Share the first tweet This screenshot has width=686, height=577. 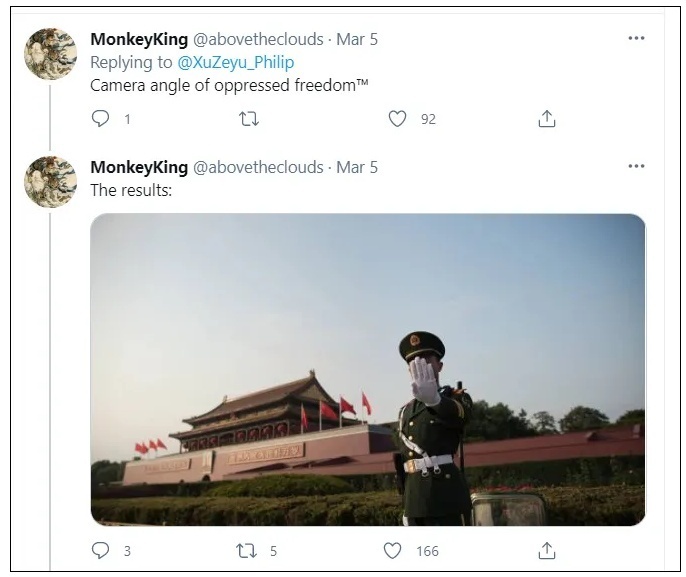tap(546, 119)
